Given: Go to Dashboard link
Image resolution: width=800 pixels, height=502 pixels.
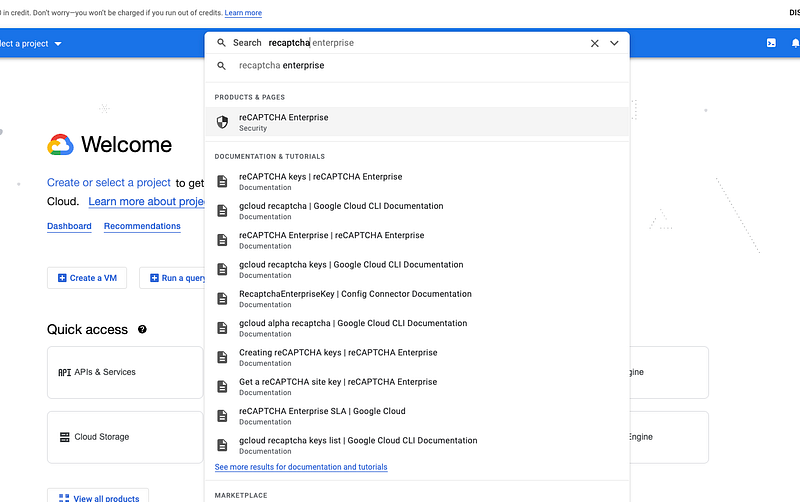Looking at the screenshot, I should pos(69,226).
